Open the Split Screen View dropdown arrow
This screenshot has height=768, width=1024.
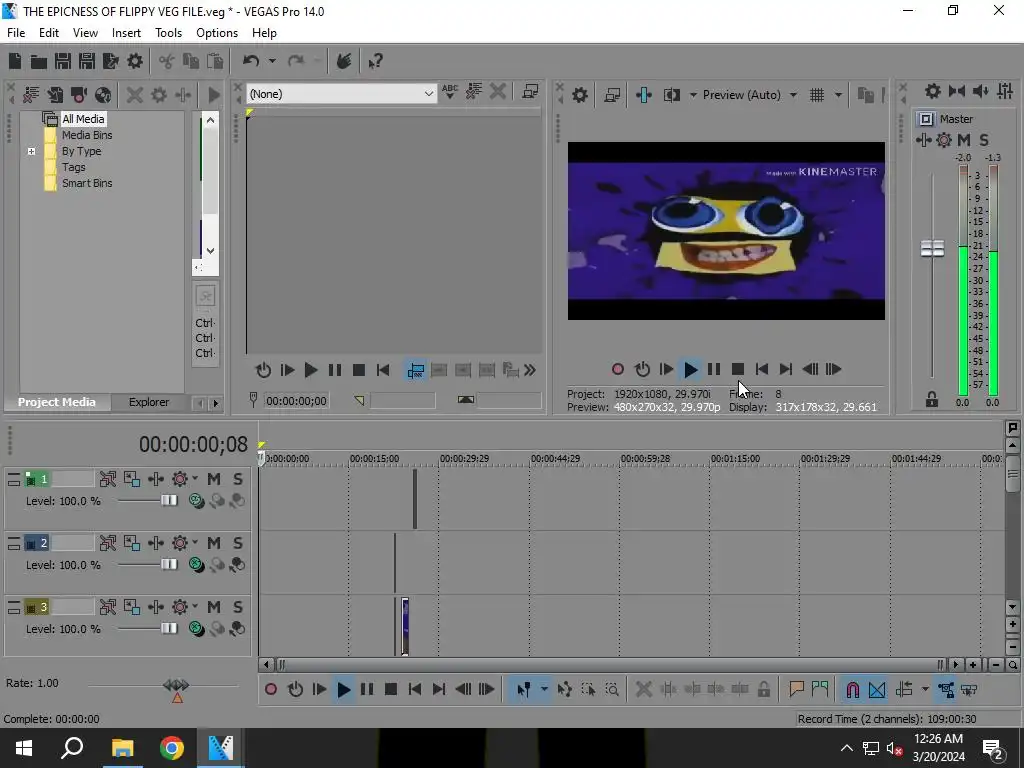(693, 95)
